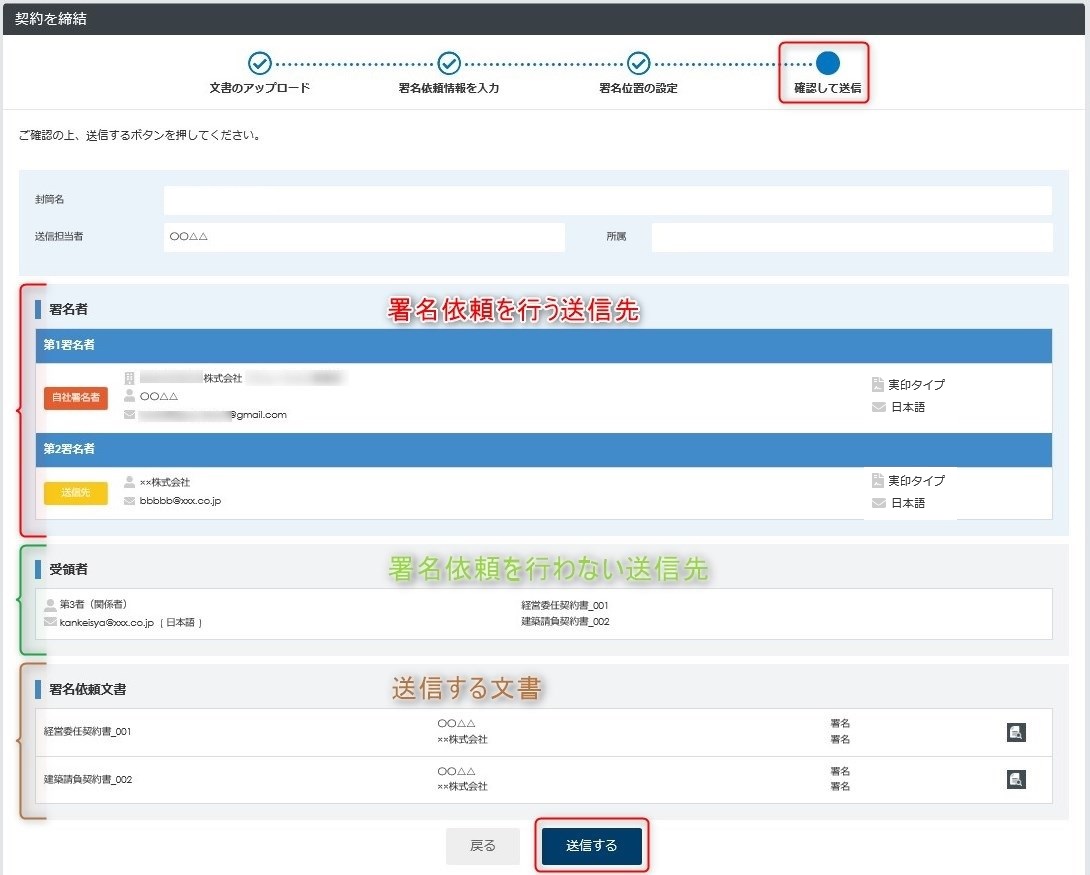
Task: Select the 署名依頼情報を入力 step
Action: (448, 72)
